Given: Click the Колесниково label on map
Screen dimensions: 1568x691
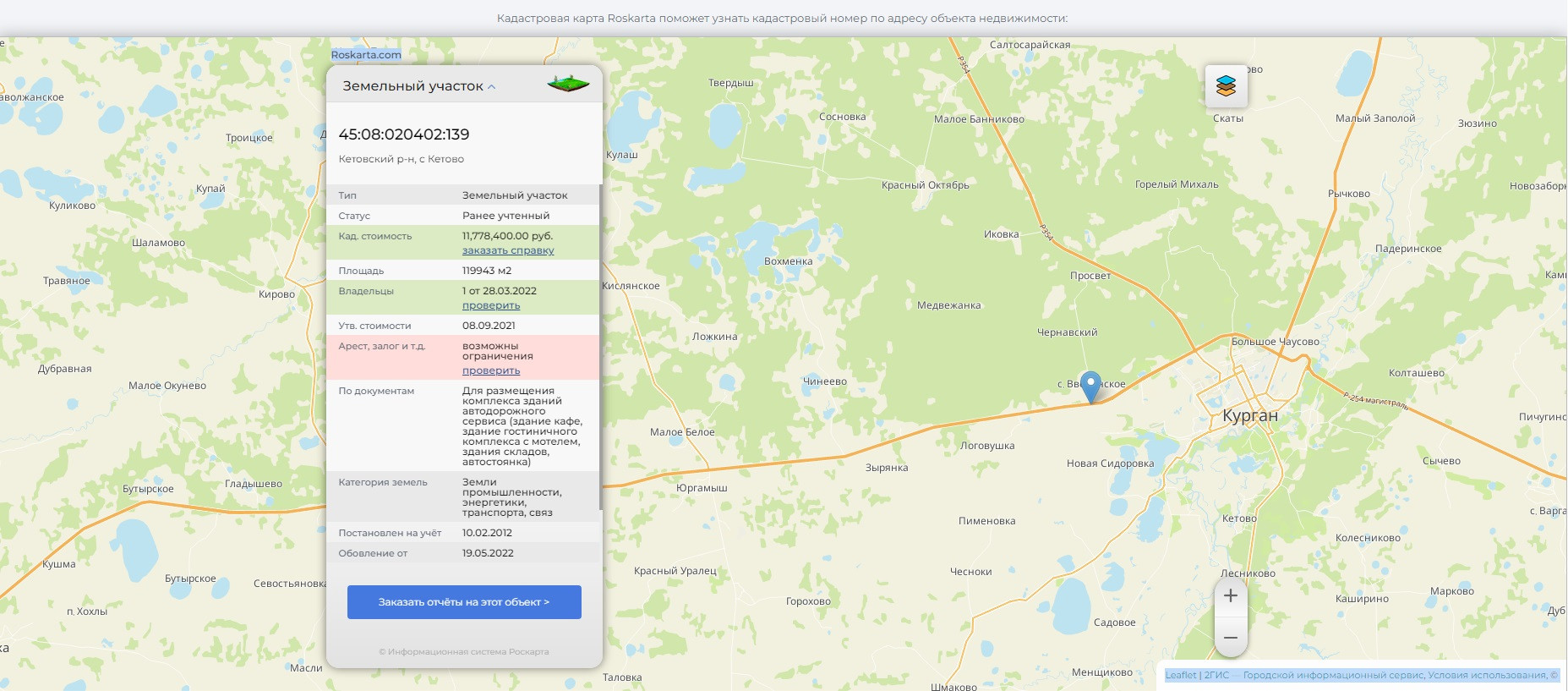Looking at the screenshot, I should coord(1368,538).
